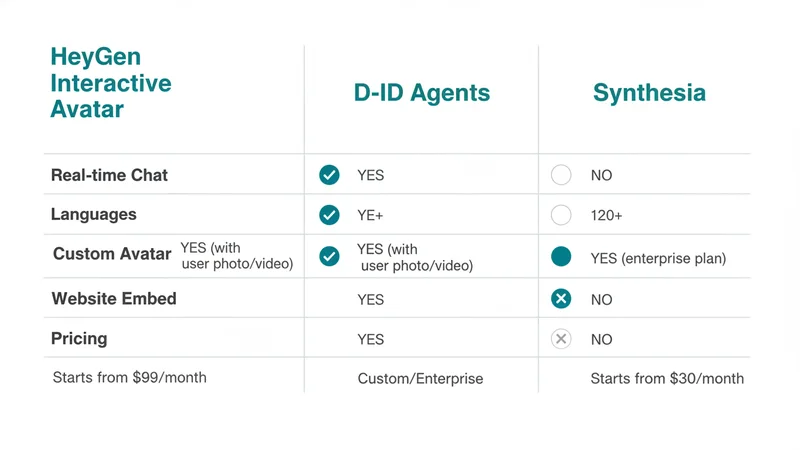
Task: Click the Synthesia column header
Action: [649, 94]
